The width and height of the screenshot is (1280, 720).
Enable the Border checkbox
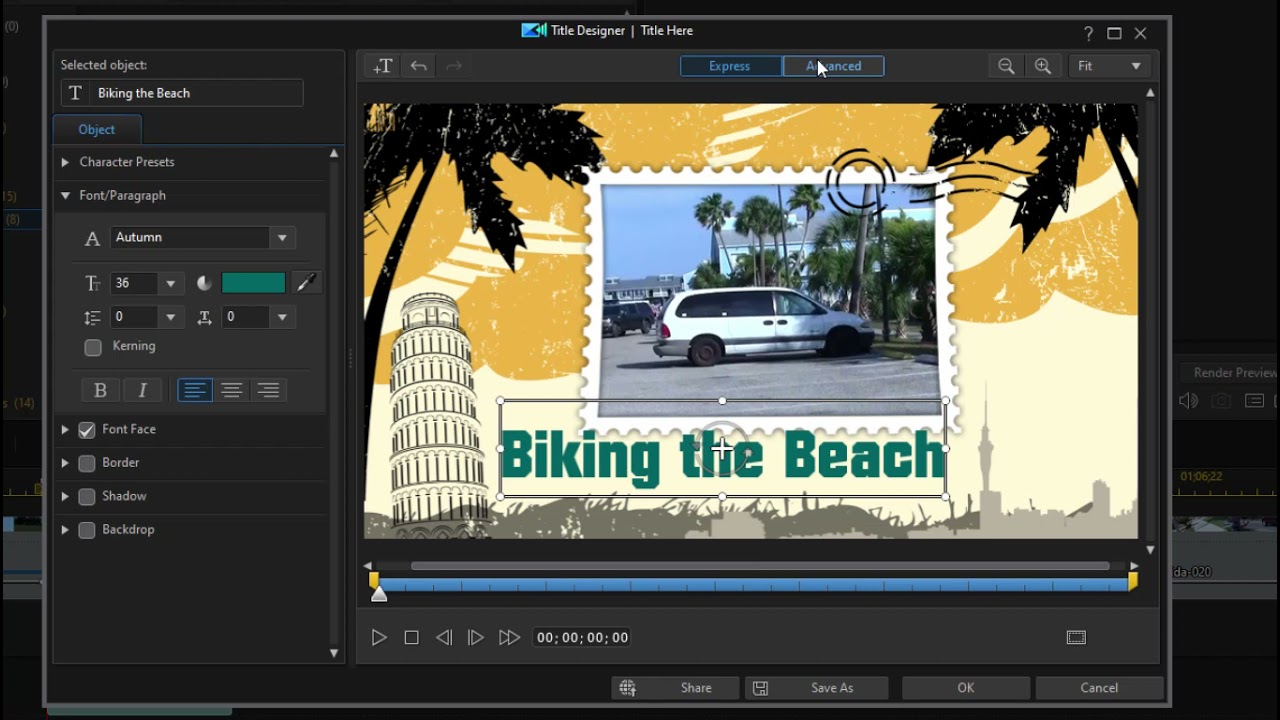(87, 463)
